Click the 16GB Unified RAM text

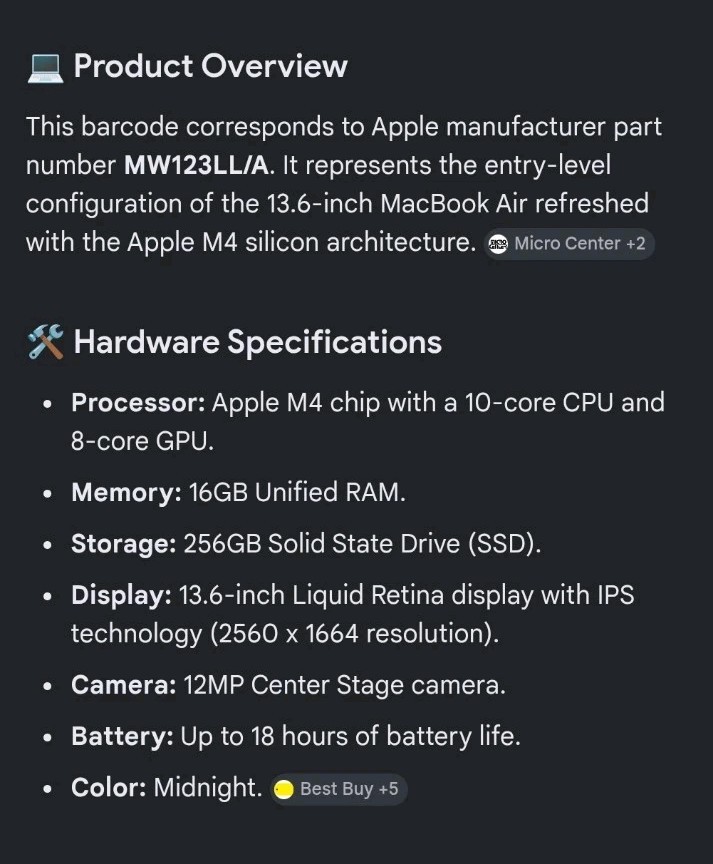[x=297, y=493]
